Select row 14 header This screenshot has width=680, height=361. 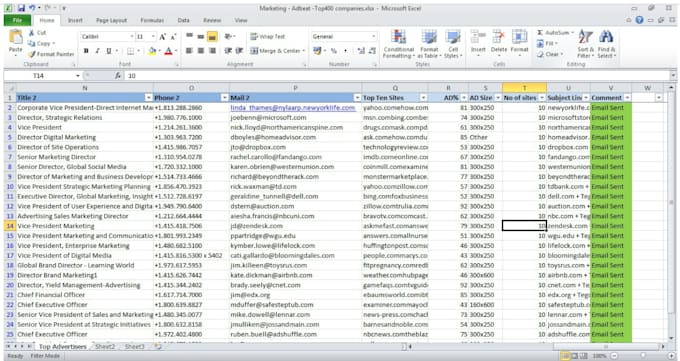coord(10,226)
